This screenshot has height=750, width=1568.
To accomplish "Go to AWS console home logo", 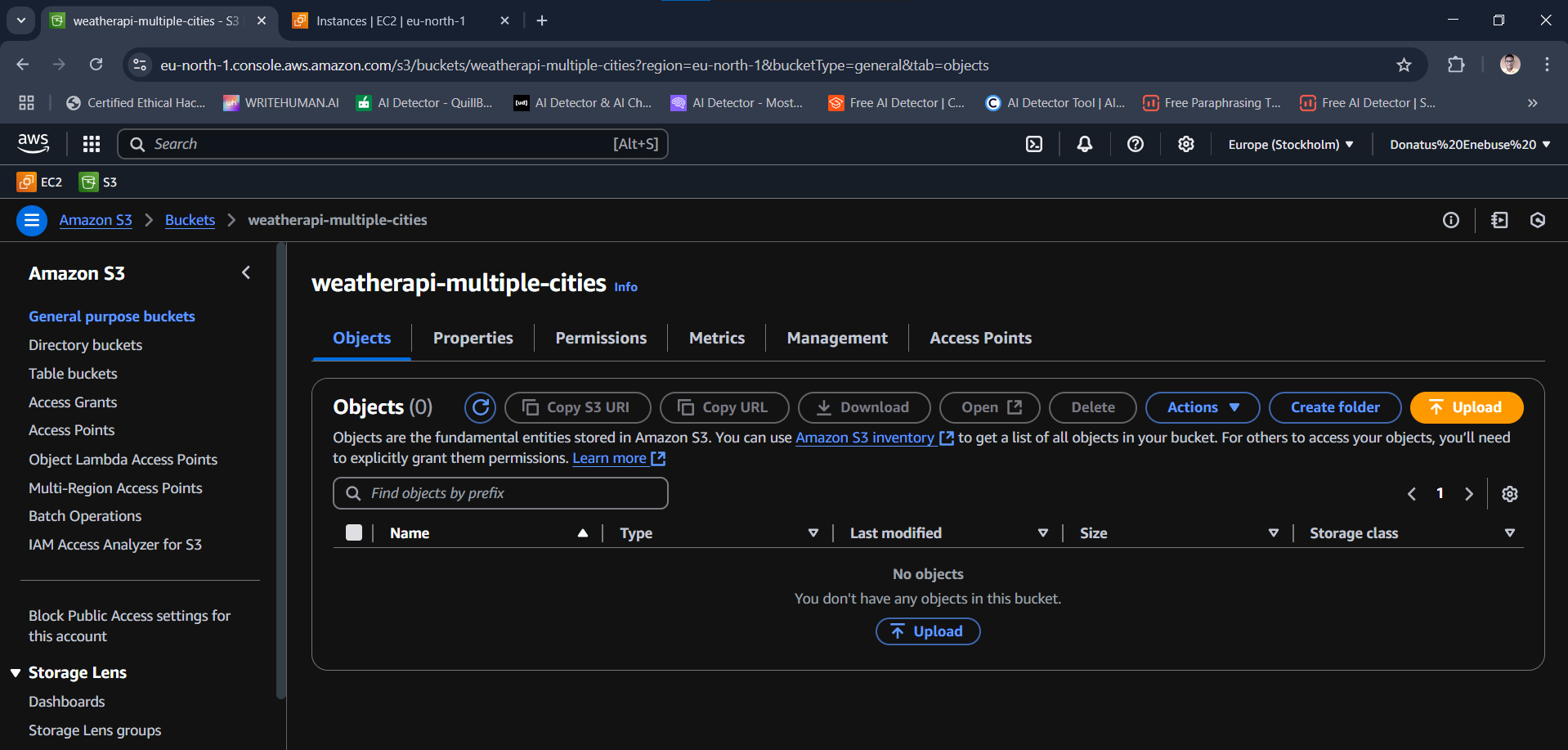I will pyautogui.click(x=34, y=144).
